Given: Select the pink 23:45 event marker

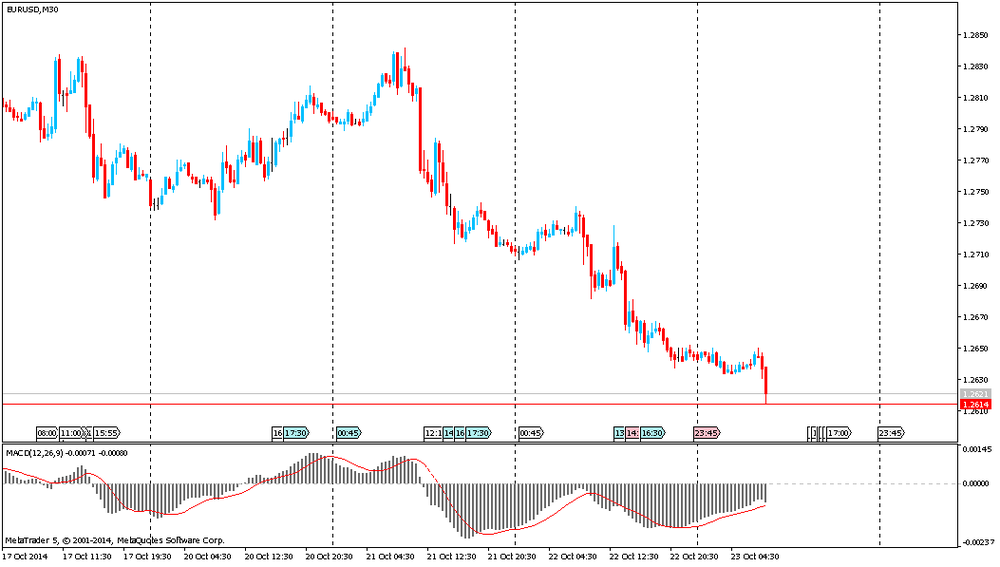Looking at the screenshot, I should point(707,433).
